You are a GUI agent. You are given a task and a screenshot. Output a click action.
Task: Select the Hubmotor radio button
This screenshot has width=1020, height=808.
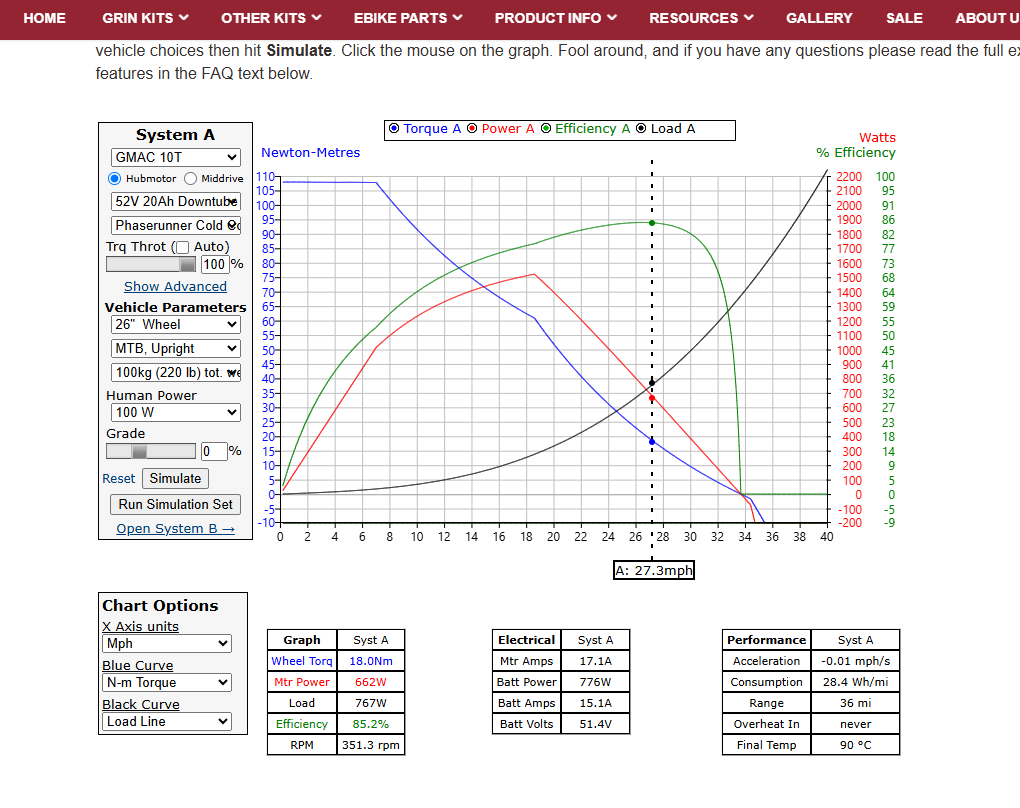(114, 178)
